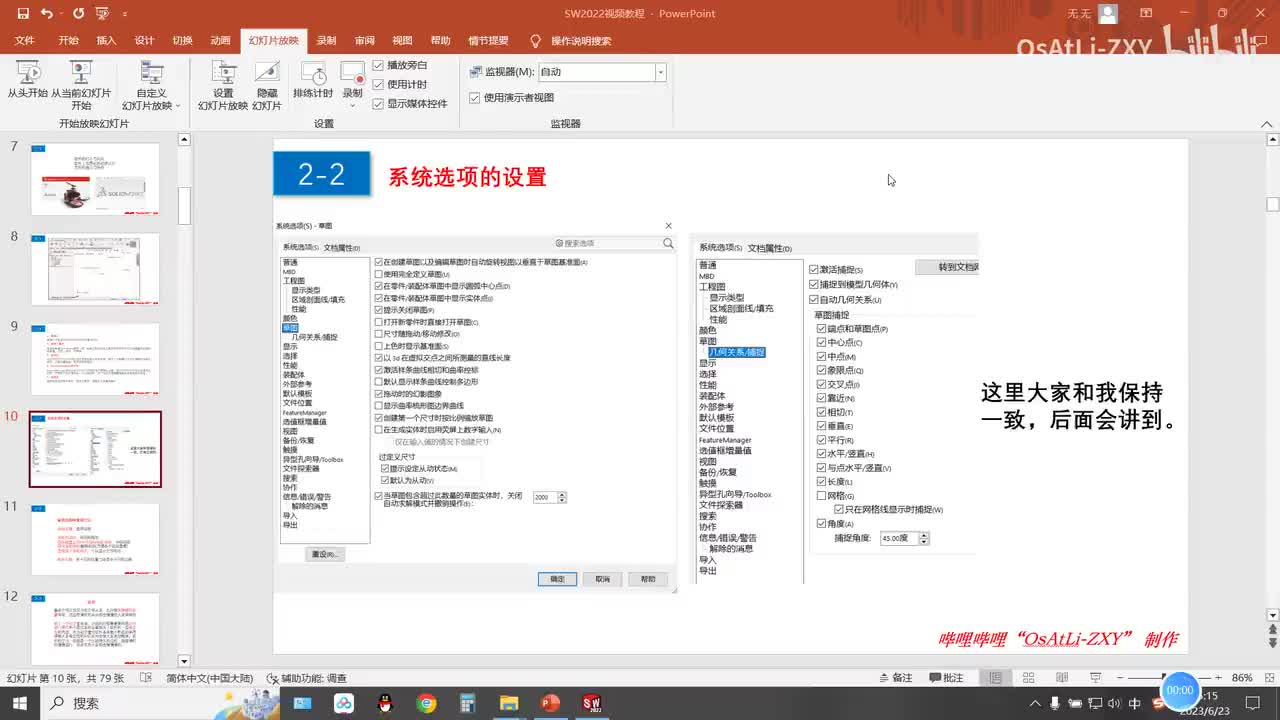Click the zoom out minus icon

(x=1118, y=678)
